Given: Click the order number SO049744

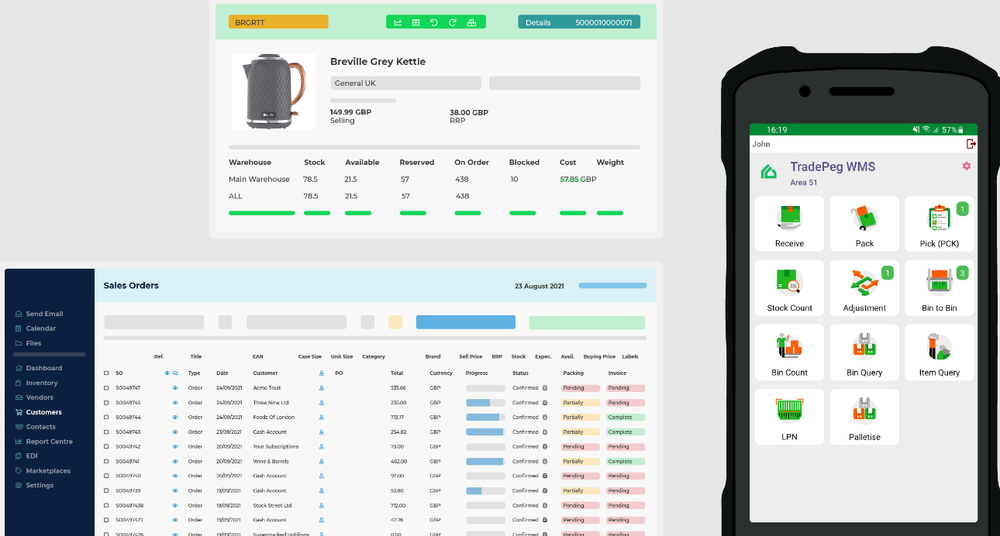Looking at the screenshot, I should click(x=128, y=417).
